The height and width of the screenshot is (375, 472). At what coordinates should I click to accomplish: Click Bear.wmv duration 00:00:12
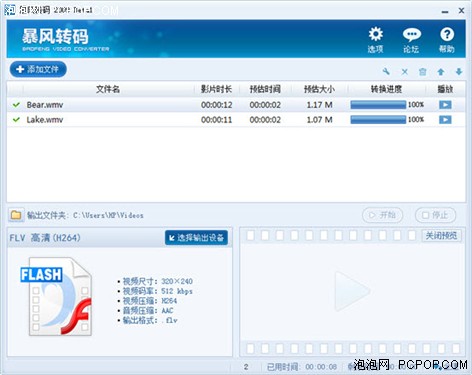click(216, 105)
